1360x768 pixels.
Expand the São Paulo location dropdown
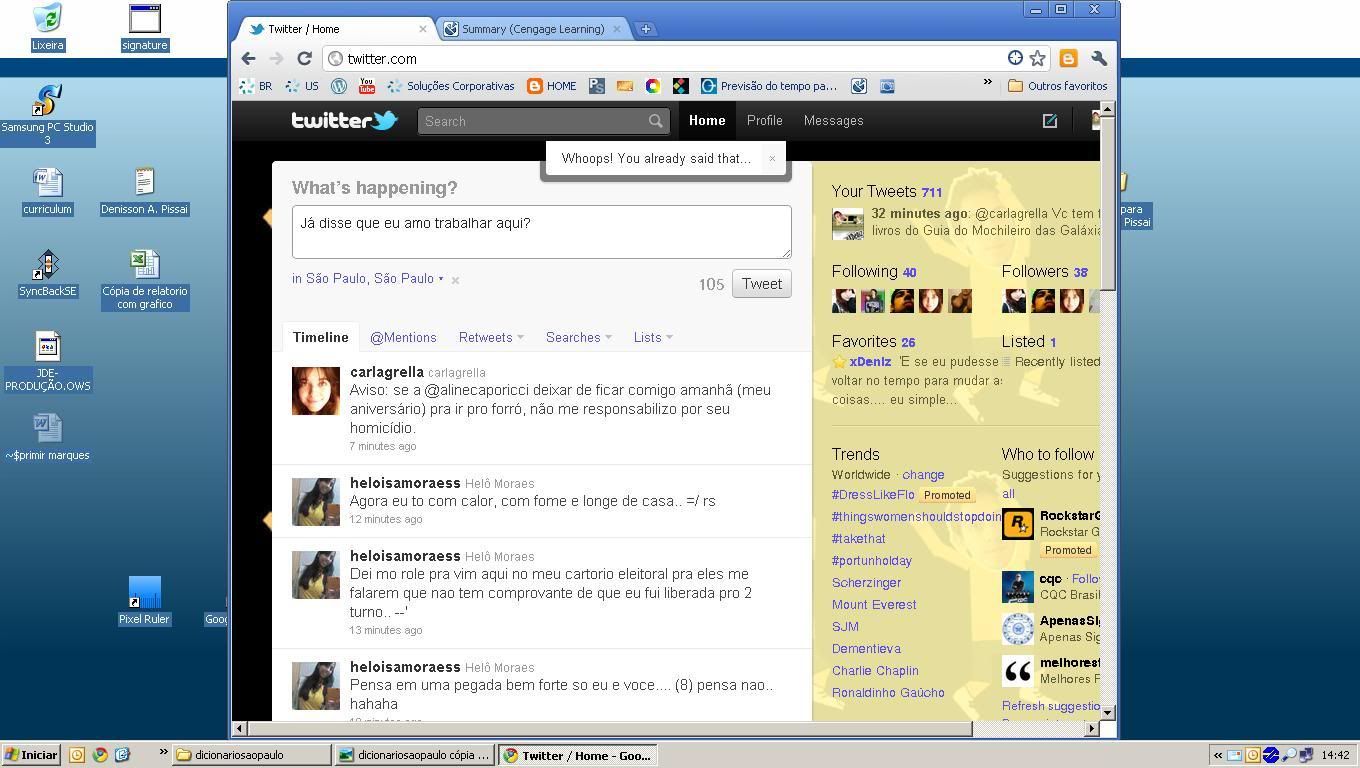441,279
